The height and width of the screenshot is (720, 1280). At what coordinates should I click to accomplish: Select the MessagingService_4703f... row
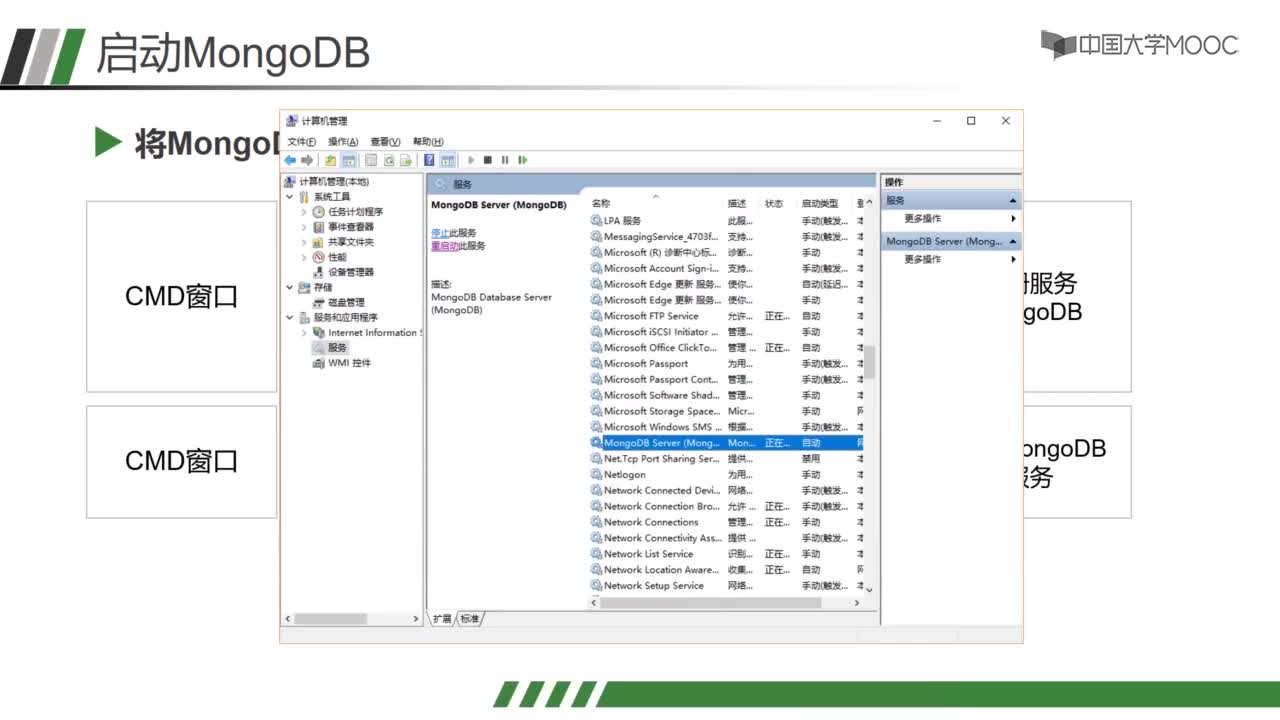pyautogui.click(x=727, y=237)
